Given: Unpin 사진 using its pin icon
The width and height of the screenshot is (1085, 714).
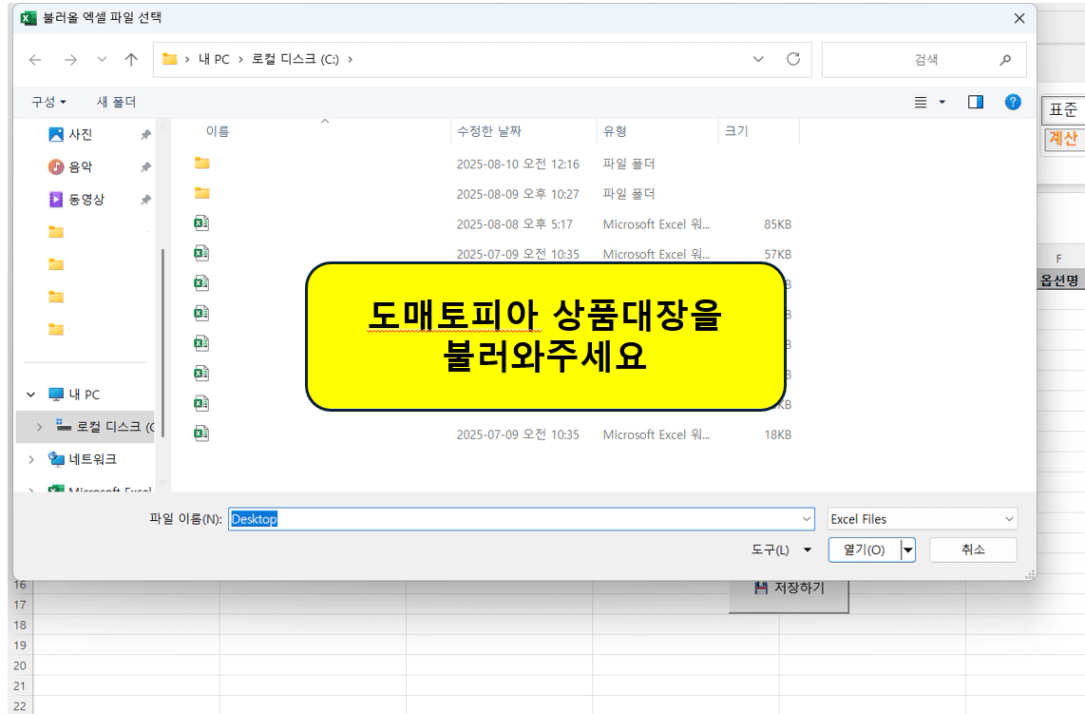Looking at the screenshot, I should 145,135.
